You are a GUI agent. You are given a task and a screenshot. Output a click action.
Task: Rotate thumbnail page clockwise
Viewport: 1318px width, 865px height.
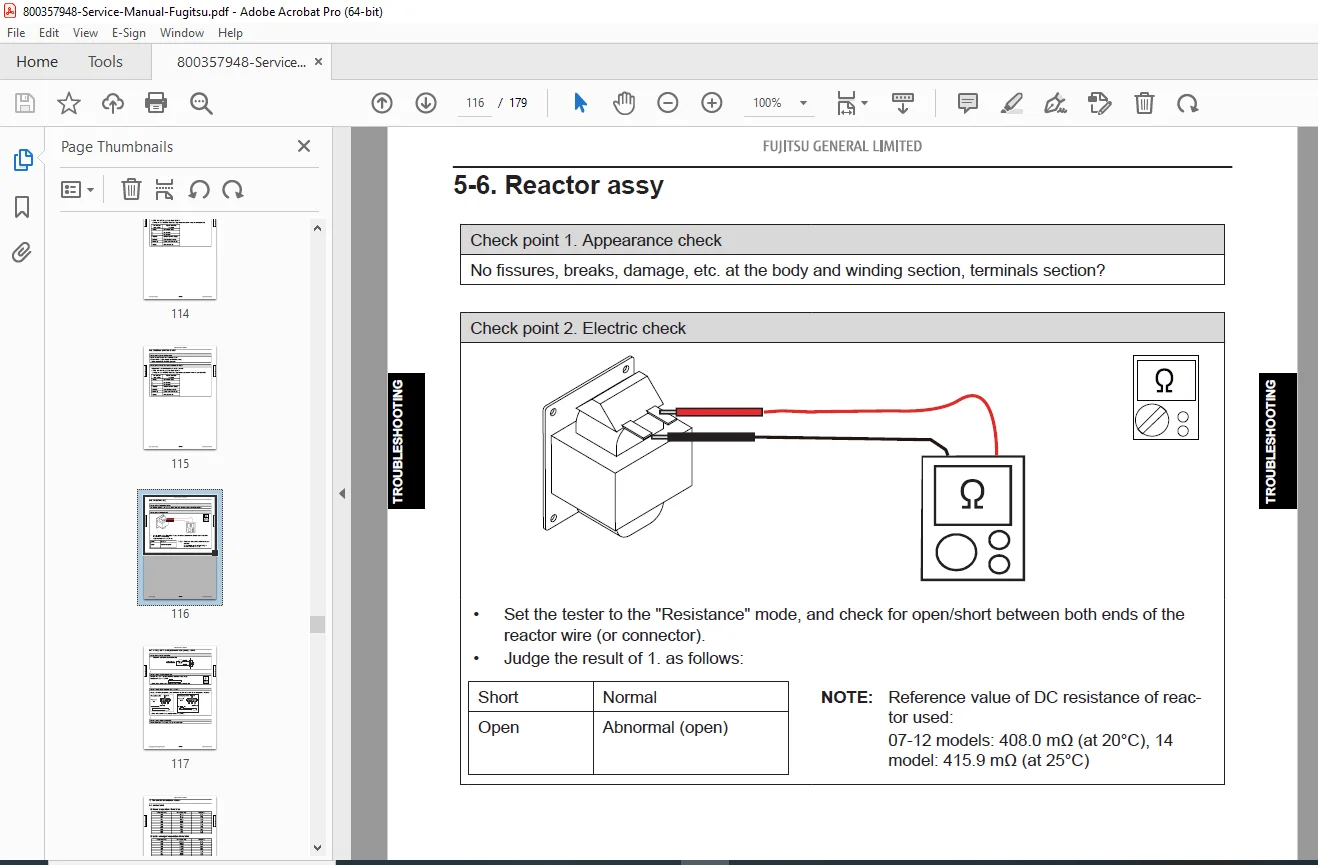[233, 189]
